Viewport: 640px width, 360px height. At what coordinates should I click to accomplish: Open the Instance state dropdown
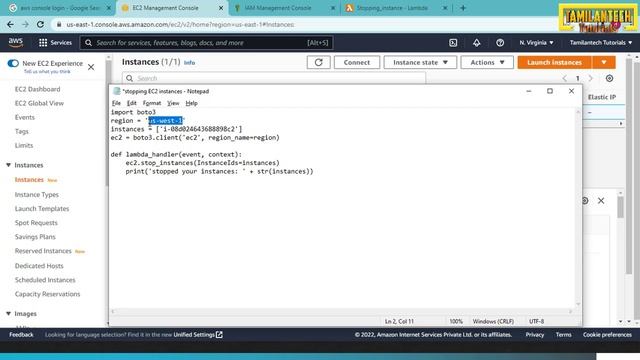click(420, 62)
